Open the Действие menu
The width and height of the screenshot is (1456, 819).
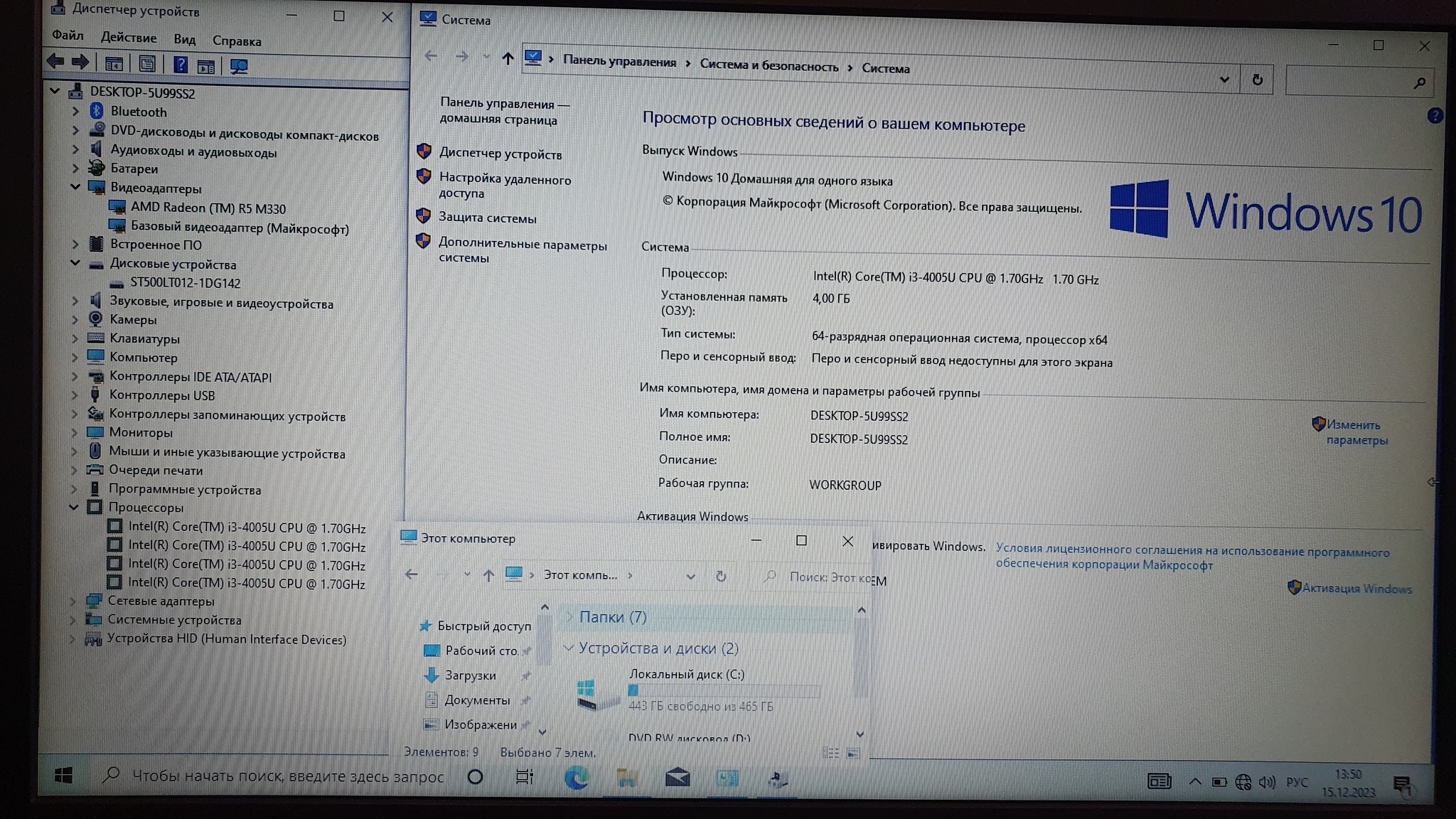tap(128, 38)
